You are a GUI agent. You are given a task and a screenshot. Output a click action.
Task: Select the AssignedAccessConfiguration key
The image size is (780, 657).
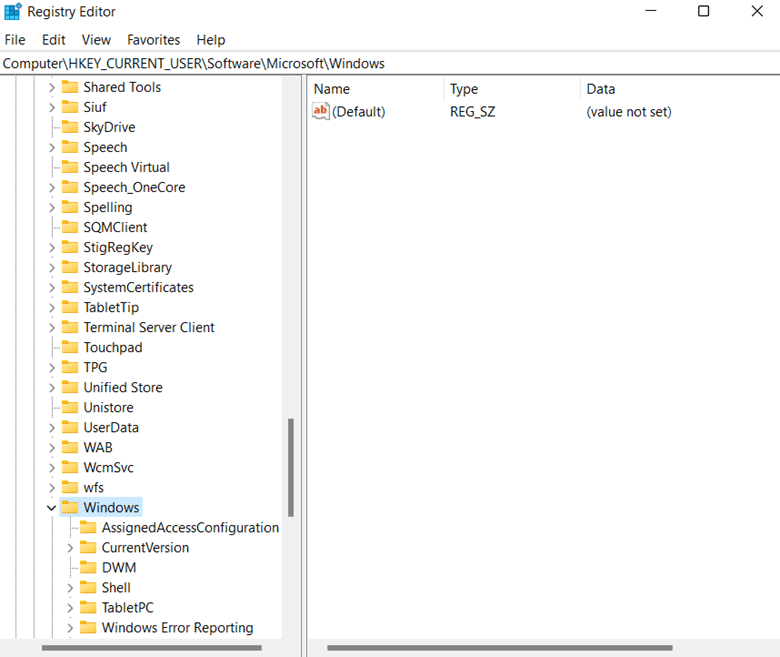[x=190, y=528]
